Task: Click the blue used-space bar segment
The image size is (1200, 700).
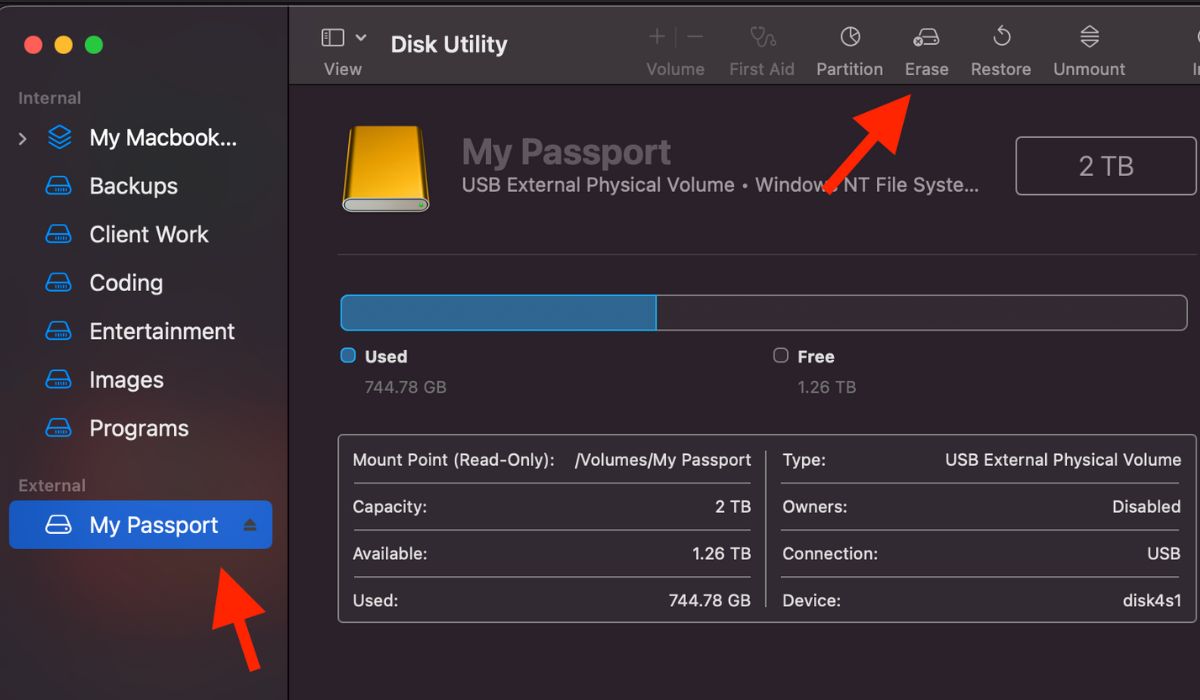Action: [498, 313]
